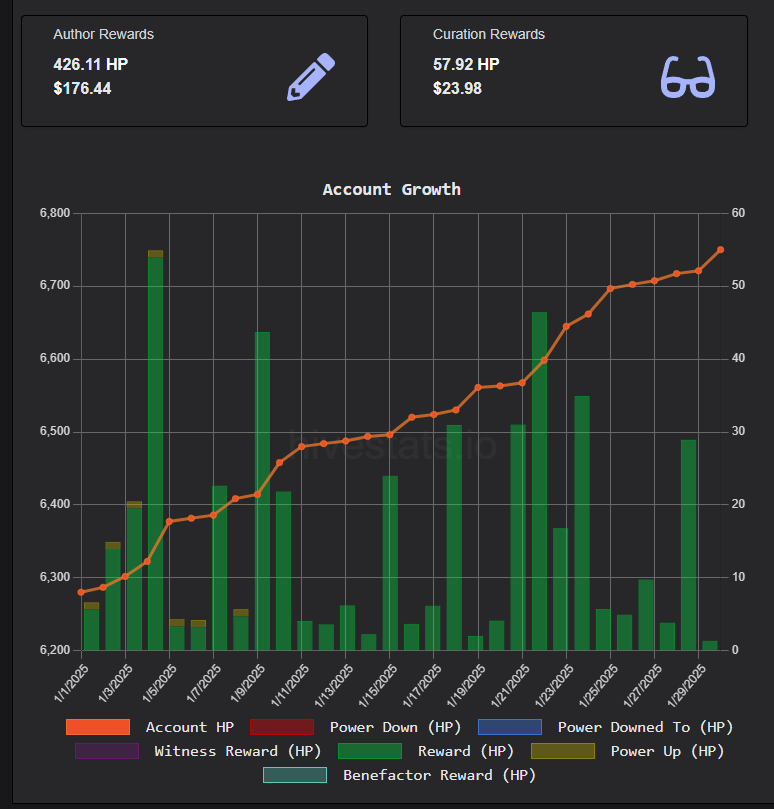Click the 6,500 left axis label
The height and width of the screenshot is (809, 774).
tap(55, 431)
